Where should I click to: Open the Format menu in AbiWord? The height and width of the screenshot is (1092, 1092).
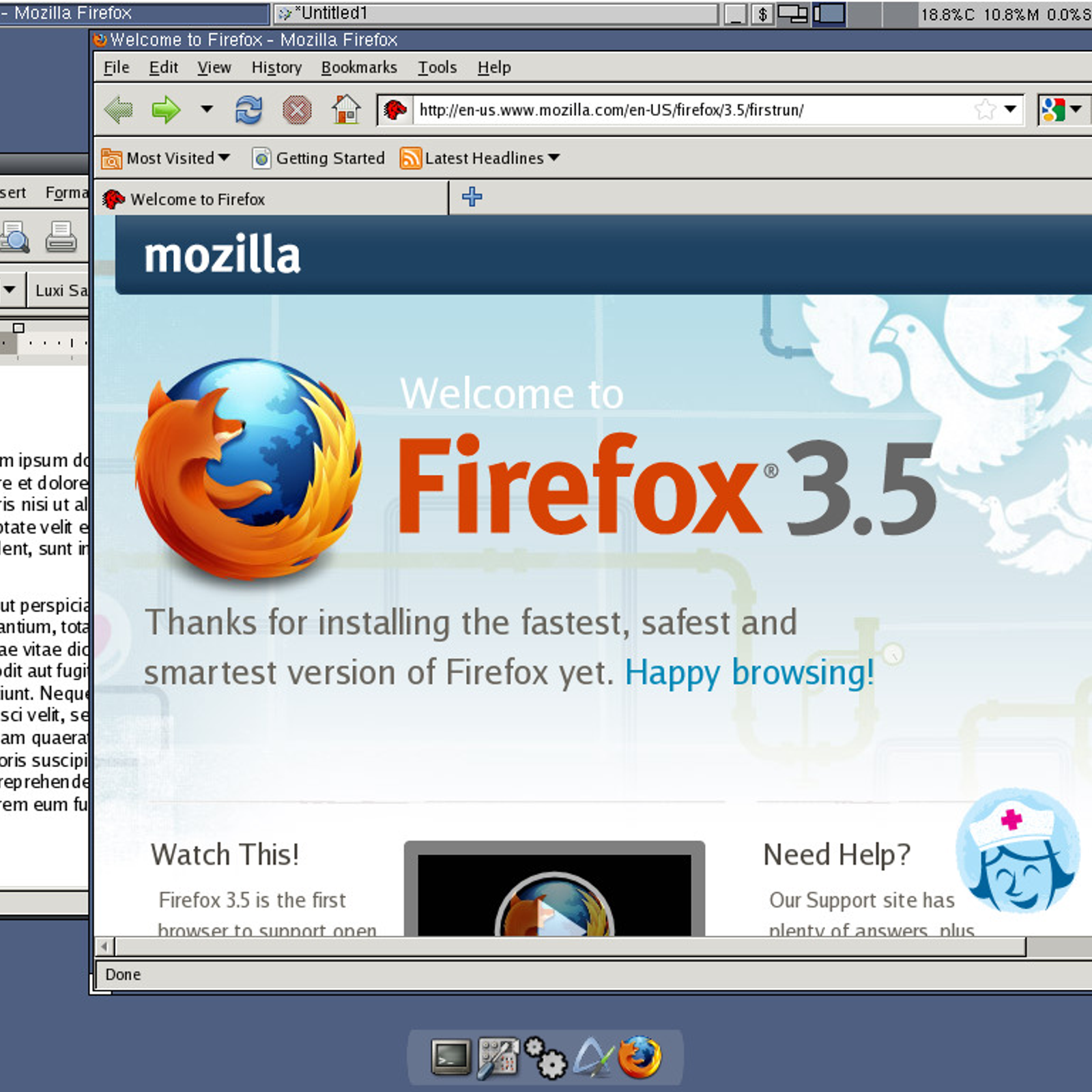click(x=67, y=193)
